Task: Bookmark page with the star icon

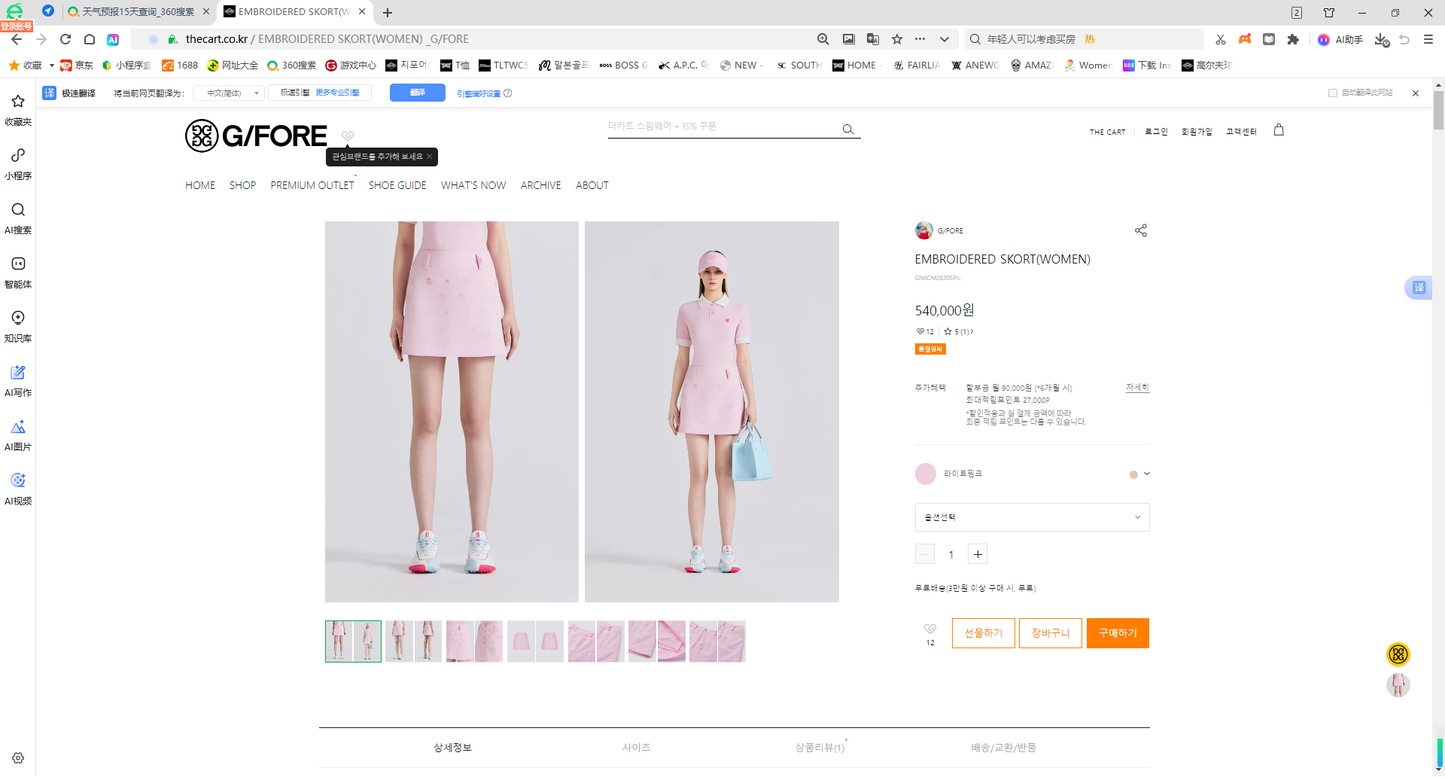Action: click(x=897, y=39)
